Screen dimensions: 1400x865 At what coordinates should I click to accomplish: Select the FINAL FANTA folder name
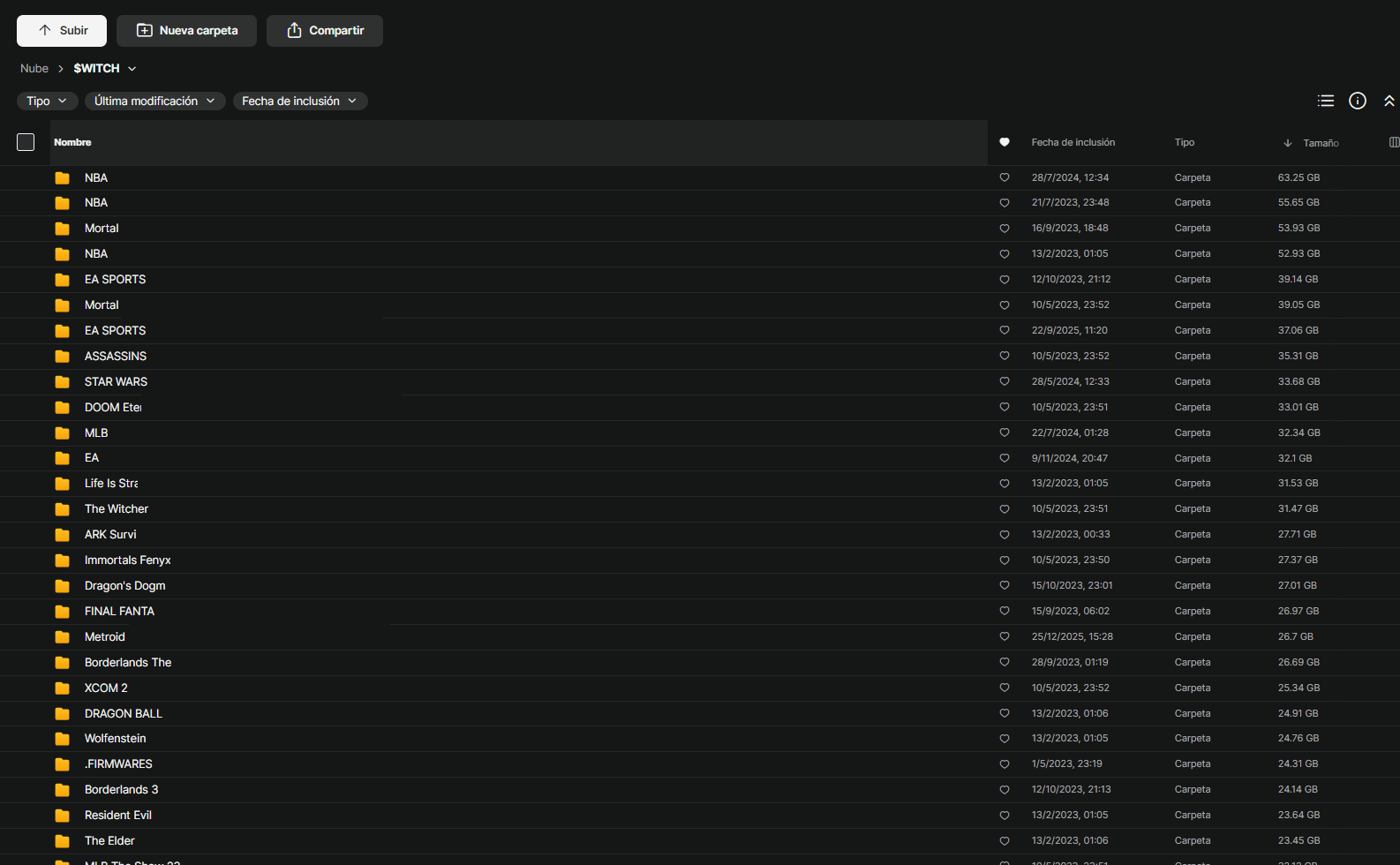coord(119,611)
